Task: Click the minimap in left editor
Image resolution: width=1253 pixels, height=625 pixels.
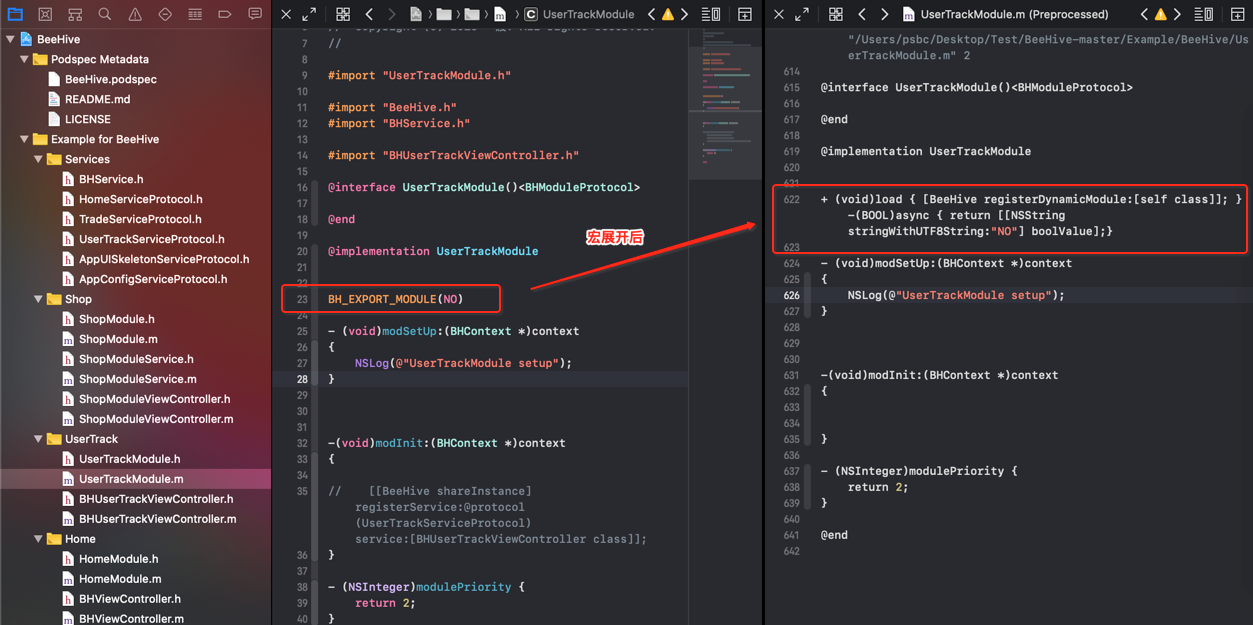Action: (725, 103)
